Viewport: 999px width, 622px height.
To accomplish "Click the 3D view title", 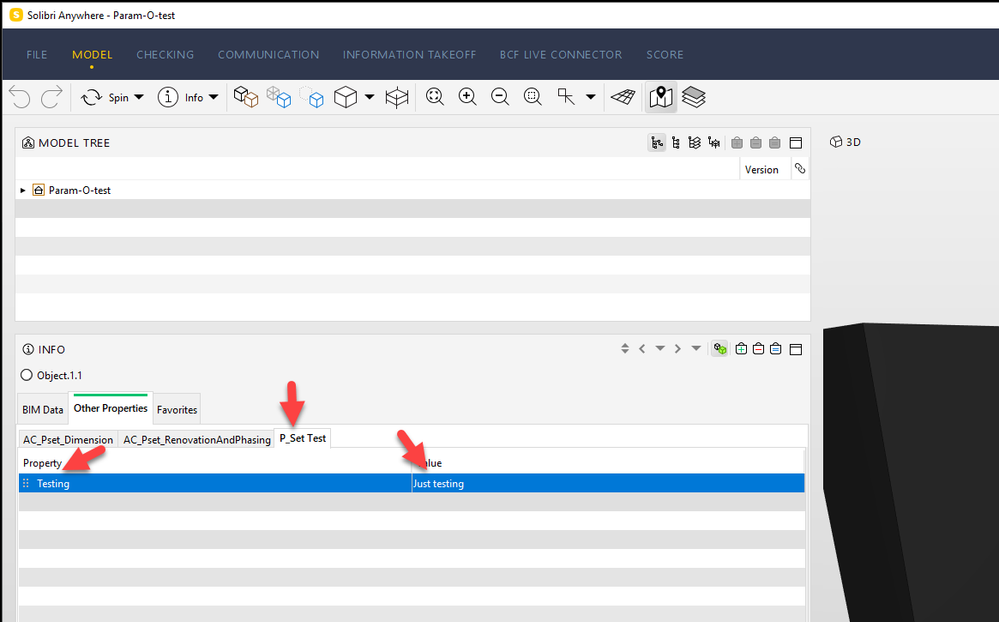I will pyautogui.click(x=845, y=142).
